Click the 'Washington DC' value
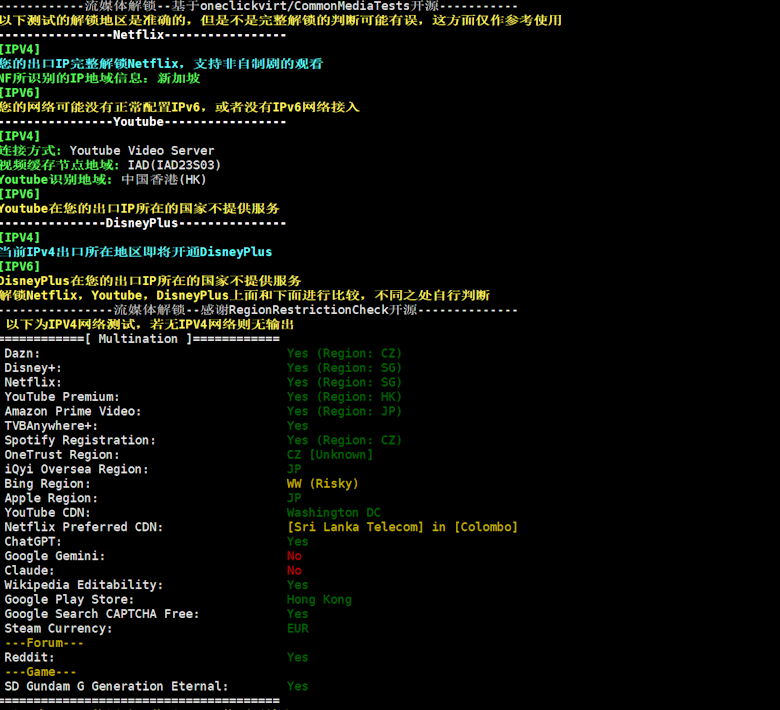Viewport: 780px width, 710px height. pyautogui.click(x=333, y=512)
